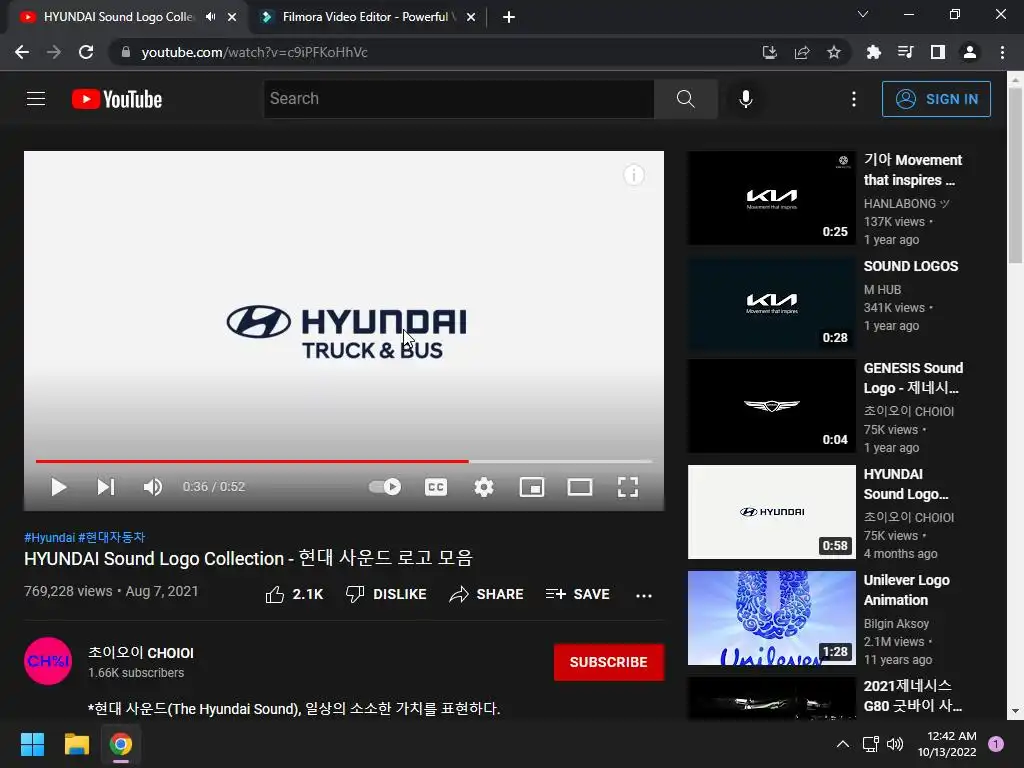Click the page vertical scrollbar thumb
Screen dimensions: 1024x768
[x=1015, y=175]
